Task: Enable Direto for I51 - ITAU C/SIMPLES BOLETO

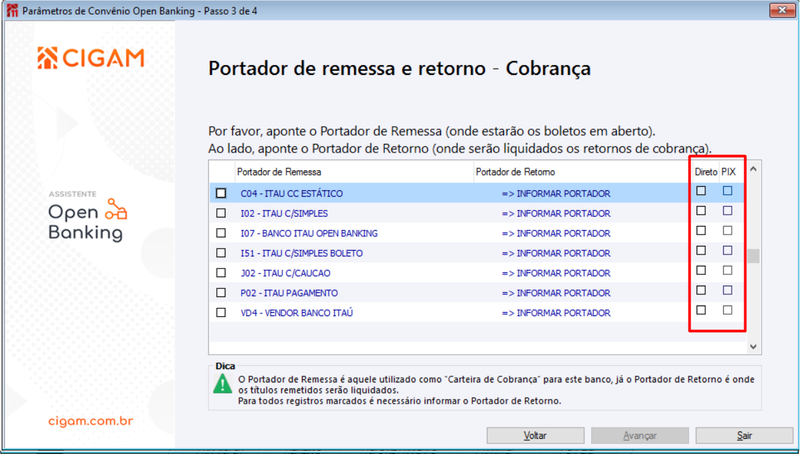Action: pyautogui.click(x=702, y=250)
